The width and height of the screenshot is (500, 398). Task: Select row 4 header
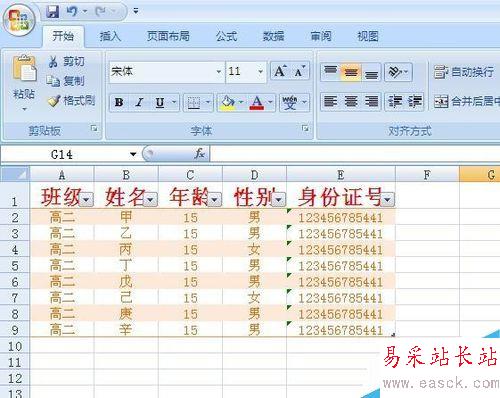(15, 249)
